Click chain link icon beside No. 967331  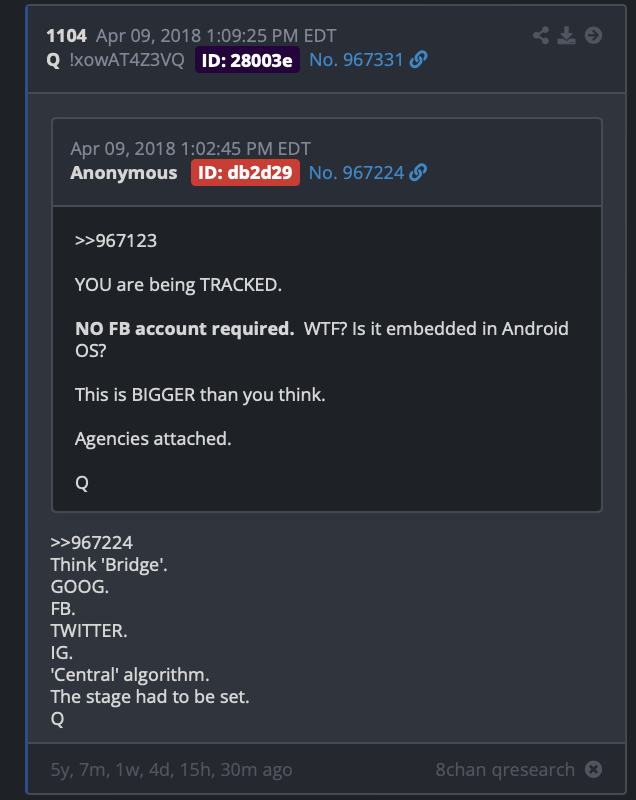point(418,60)
